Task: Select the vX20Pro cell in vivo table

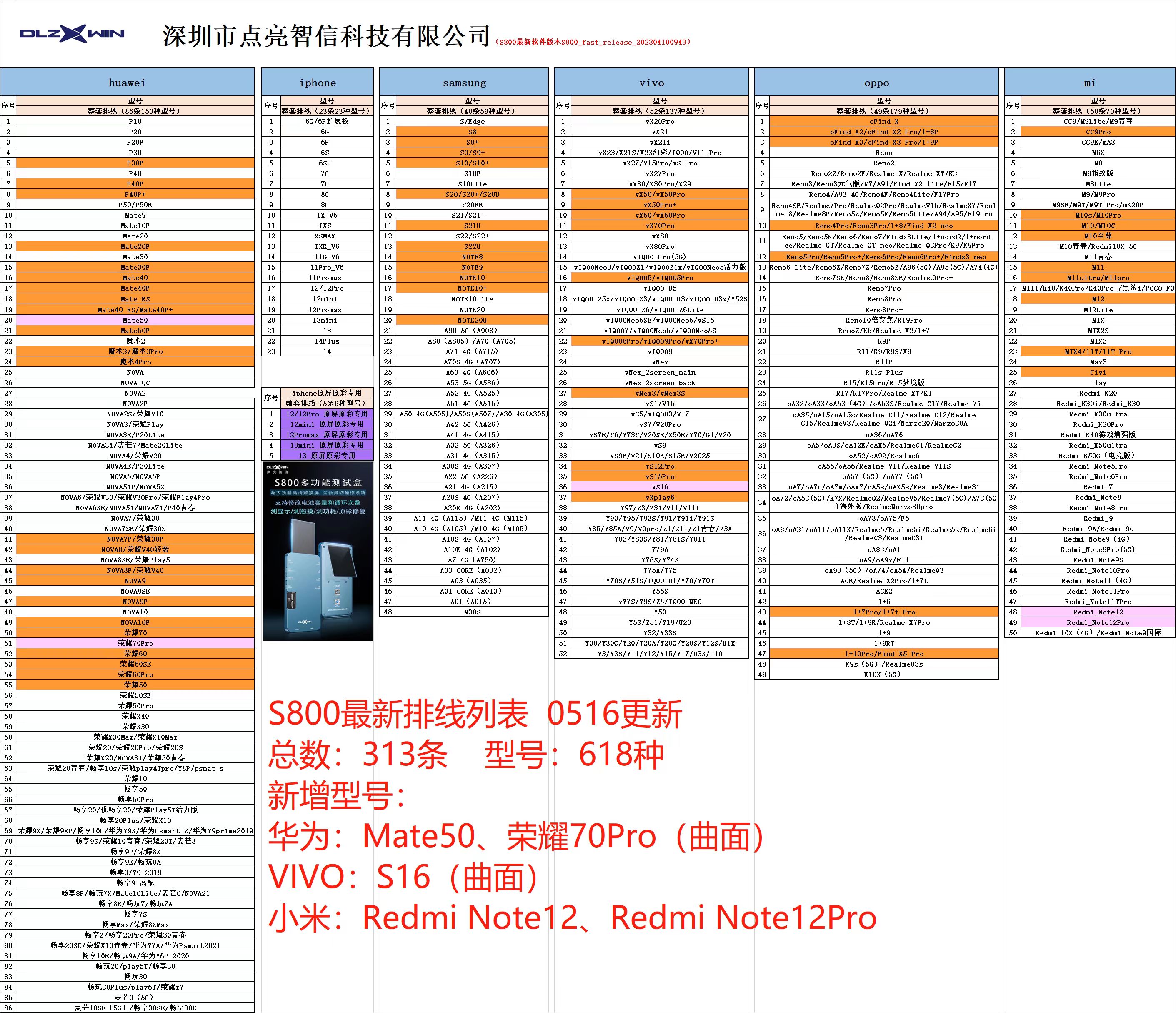Action: tap(660, 121)
